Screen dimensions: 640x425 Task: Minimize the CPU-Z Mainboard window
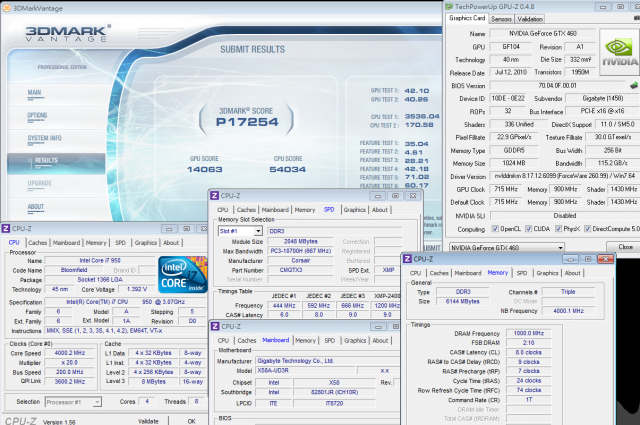click(378, 327)
